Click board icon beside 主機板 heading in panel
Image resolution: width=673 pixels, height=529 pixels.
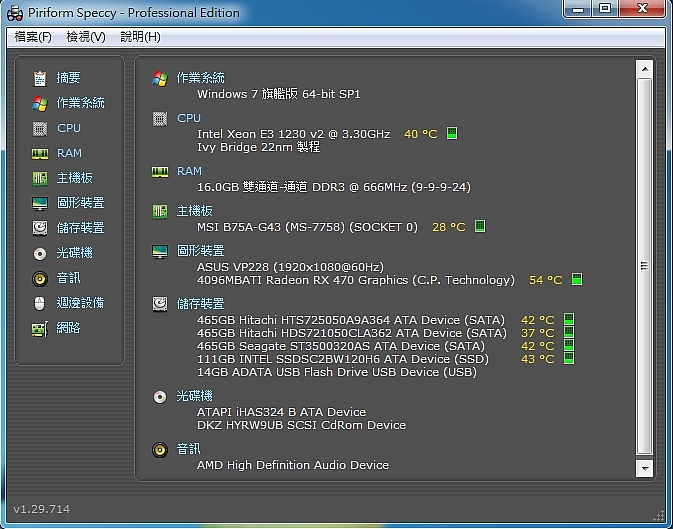tap(160, 211)
